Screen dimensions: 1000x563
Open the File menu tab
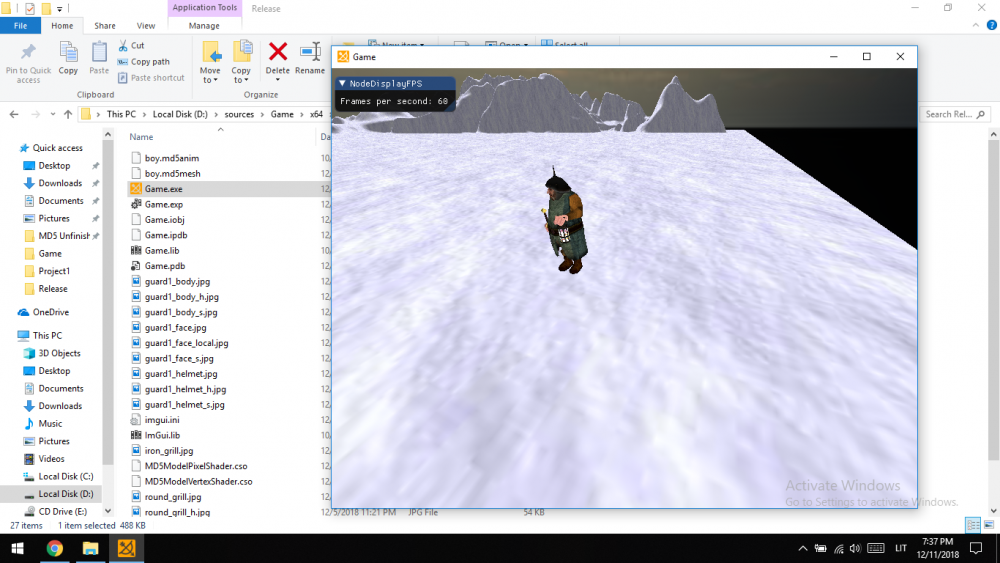coord(20,25)
